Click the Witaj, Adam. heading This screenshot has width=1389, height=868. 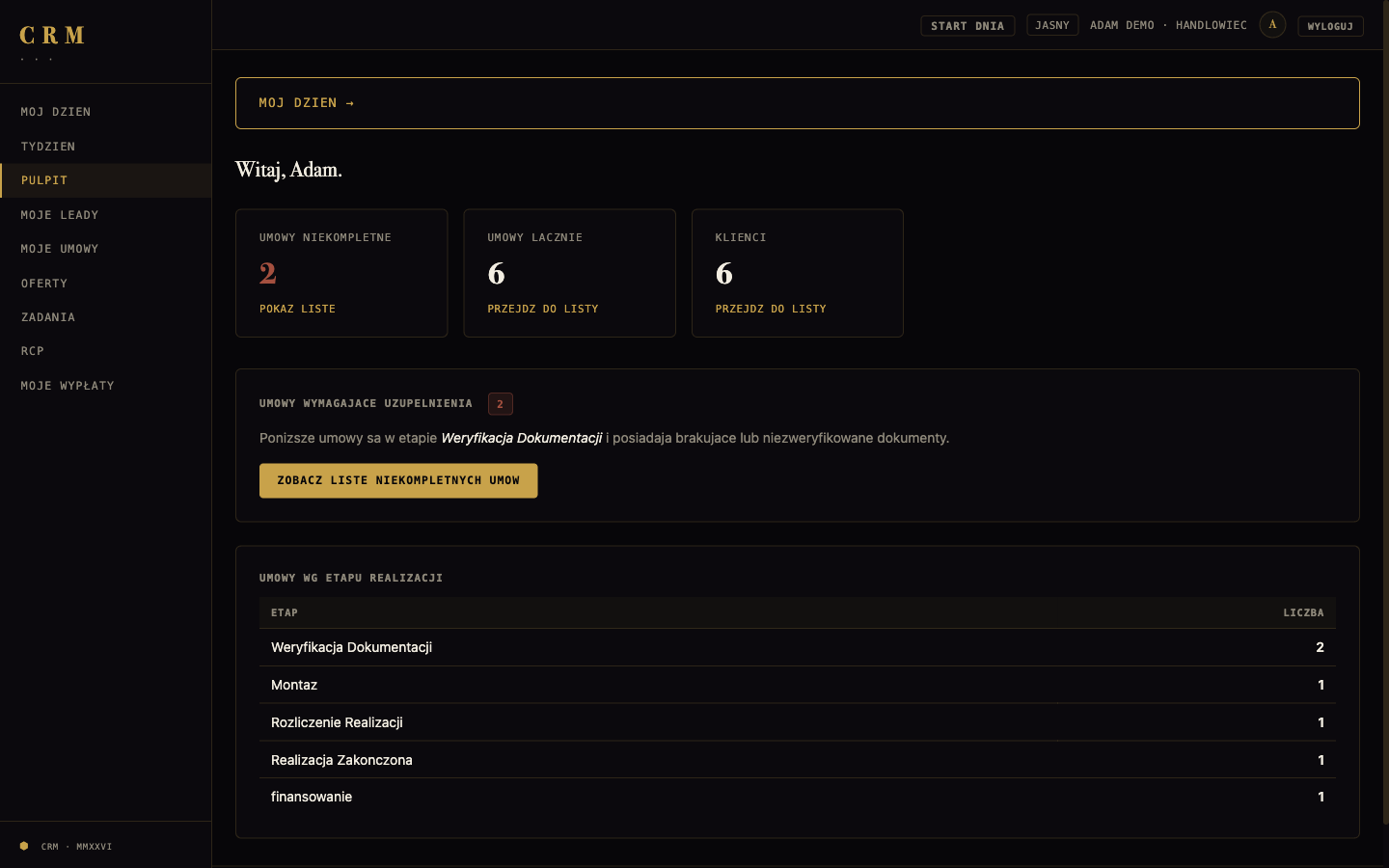click(288, 170)
